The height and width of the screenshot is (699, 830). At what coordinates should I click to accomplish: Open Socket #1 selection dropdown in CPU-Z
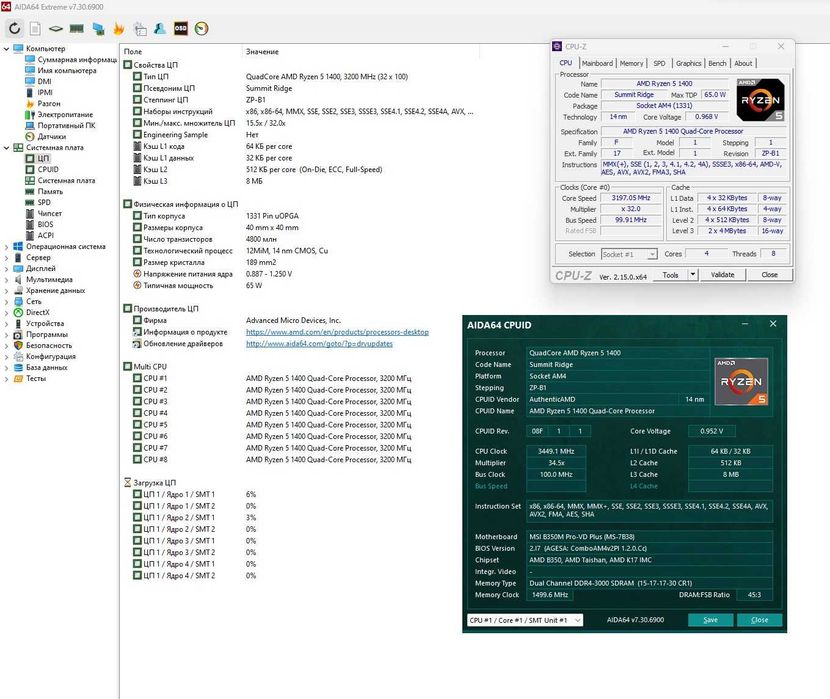click(629, 255)
